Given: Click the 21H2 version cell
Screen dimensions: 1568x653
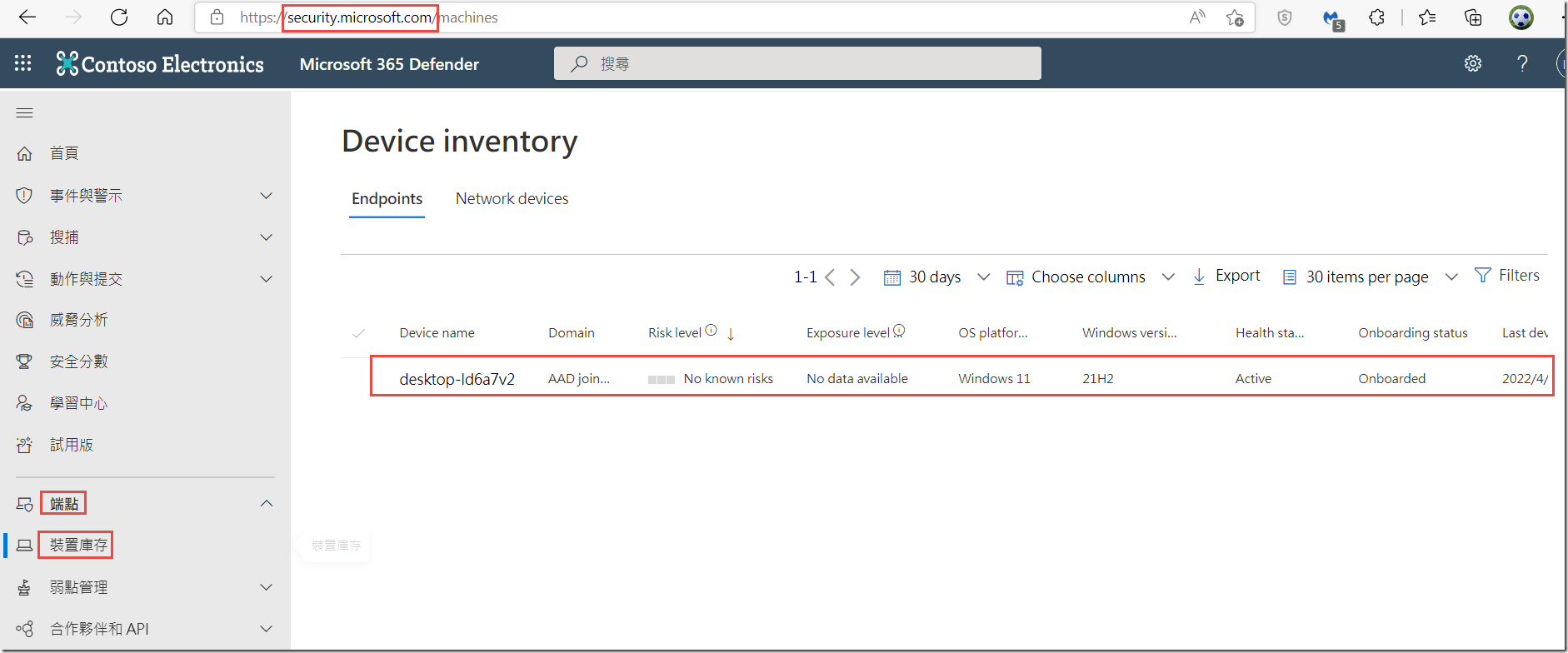Looking at the screenshot, I should pos(1098,379).
